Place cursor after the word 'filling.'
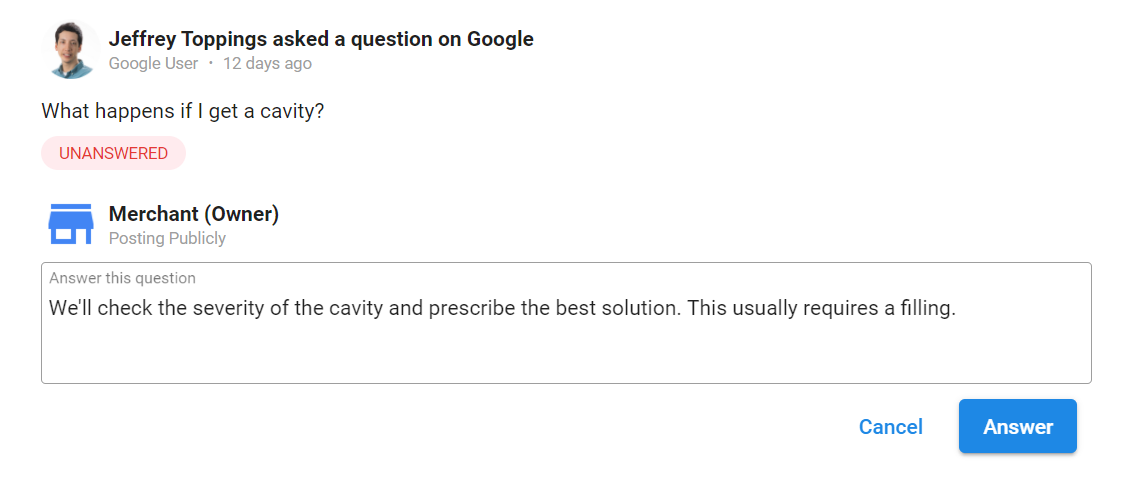 957,308
